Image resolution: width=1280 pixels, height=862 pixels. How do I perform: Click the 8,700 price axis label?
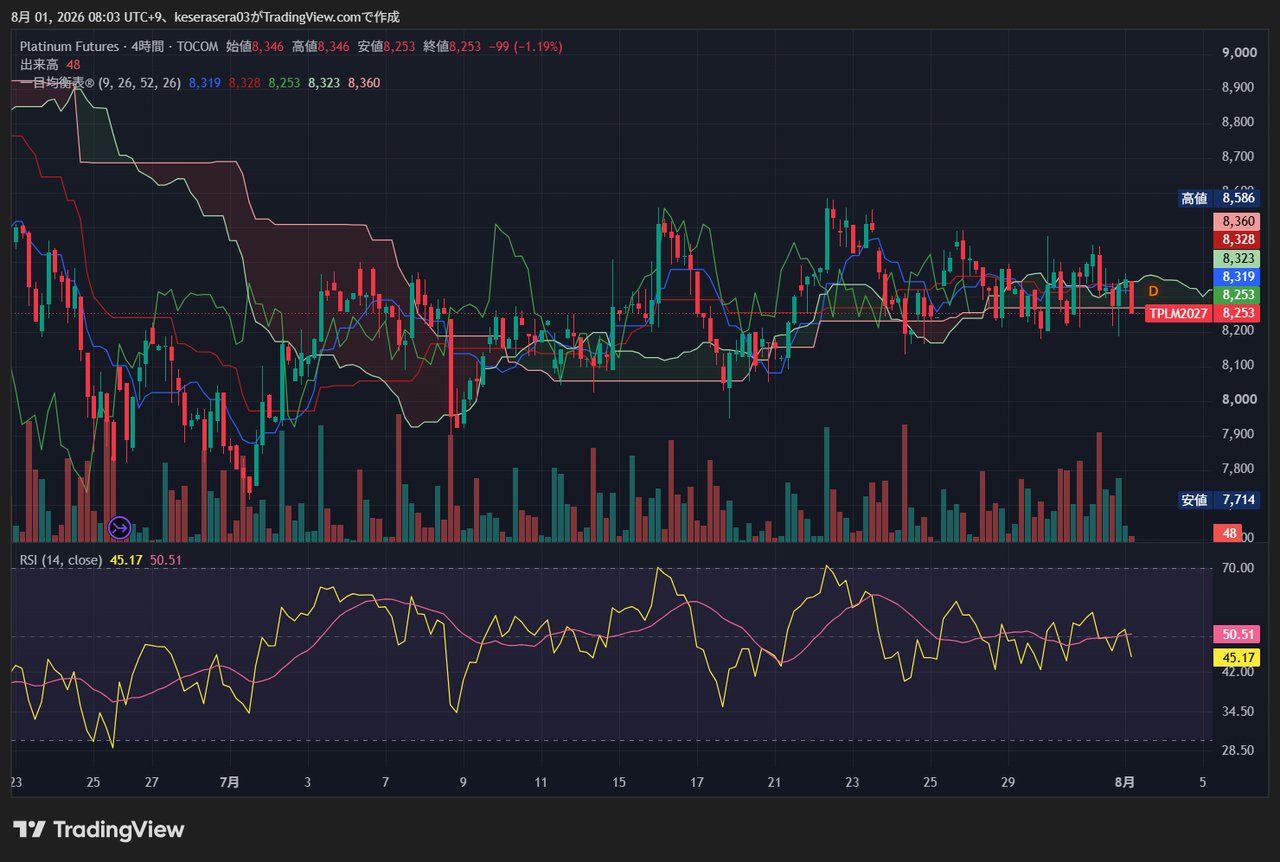(1239, 157)
